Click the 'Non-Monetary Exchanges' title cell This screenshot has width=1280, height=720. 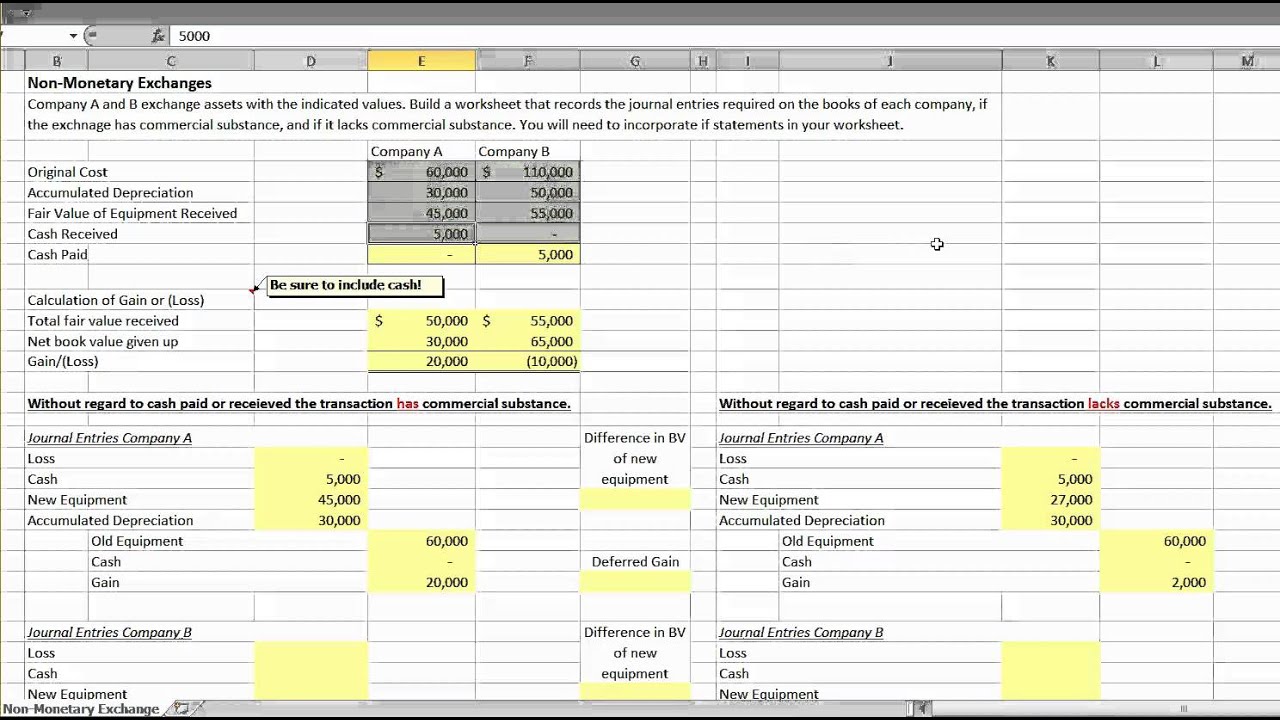pos(119,83)
